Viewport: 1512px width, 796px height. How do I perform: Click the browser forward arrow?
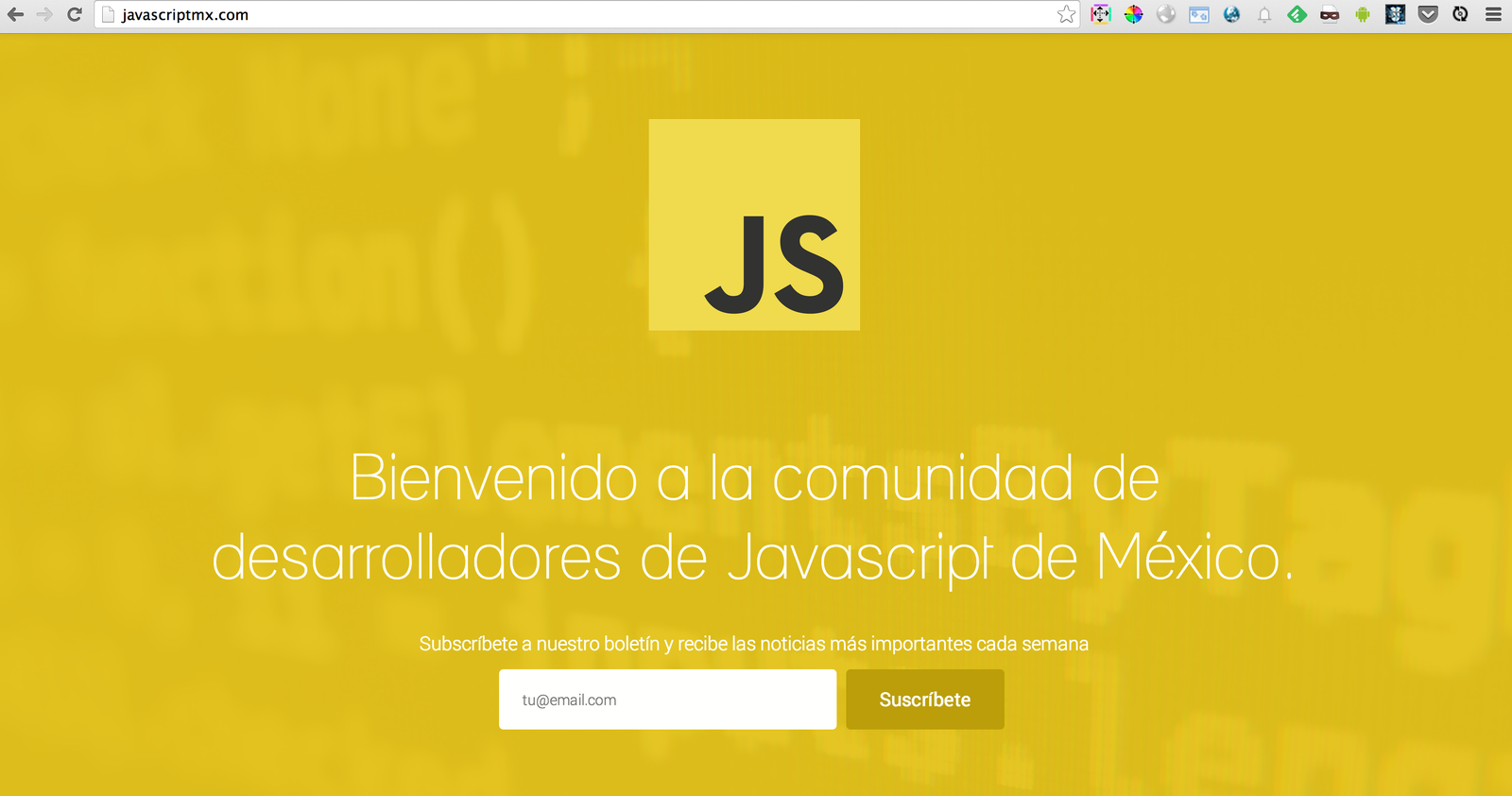[x=44, y=14]
